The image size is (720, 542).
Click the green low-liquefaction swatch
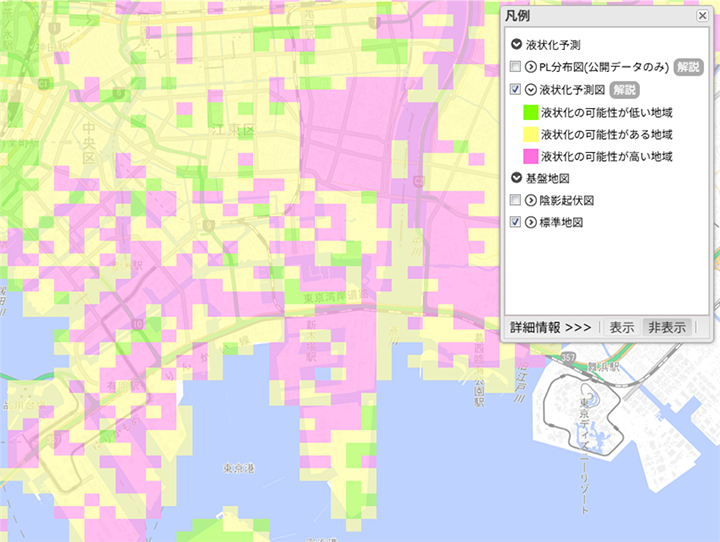click(x=530, y=112)
